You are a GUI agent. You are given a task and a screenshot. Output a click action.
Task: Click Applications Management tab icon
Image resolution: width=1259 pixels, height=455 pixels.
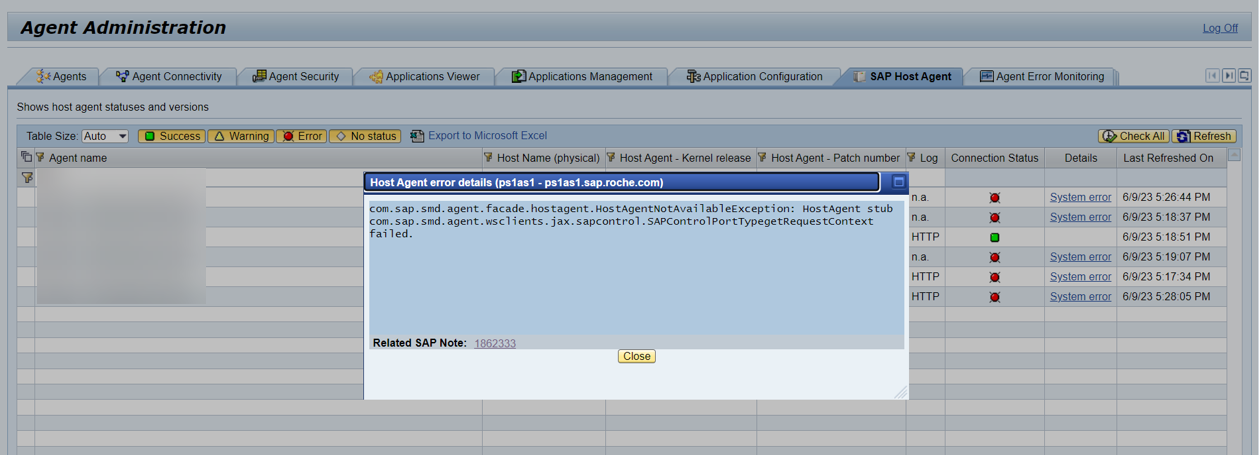pyautogui.click(x=518, y=76)
